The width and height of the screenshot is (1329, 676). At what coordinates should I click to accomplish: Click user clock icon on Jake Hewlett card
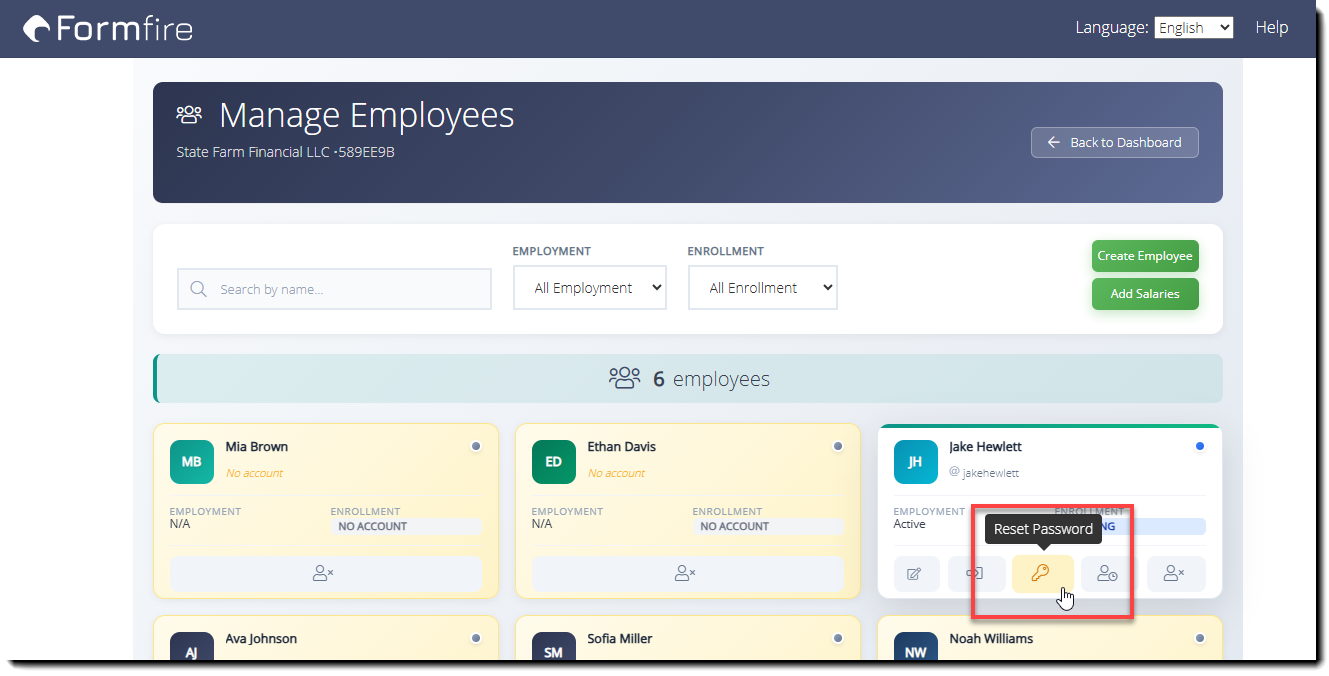1107,574
